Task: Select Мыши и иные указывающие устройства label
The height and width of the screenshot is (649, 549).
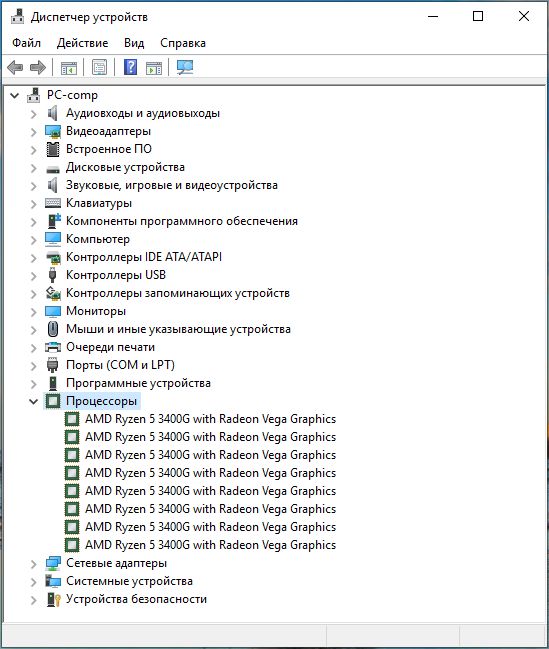Action: pos(178,329)
